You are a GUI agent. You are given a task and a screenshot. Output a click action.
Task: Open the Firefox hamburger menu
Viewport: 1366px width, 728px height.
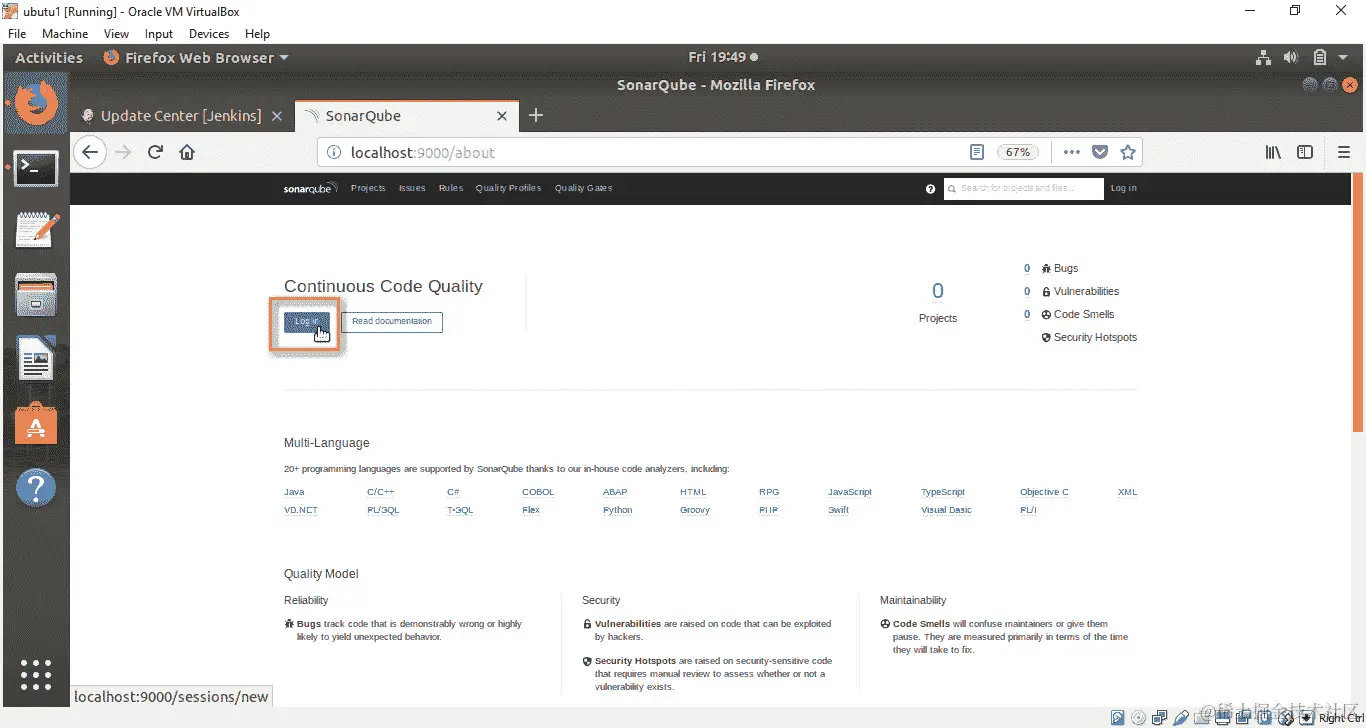(x=1344, y=152)
